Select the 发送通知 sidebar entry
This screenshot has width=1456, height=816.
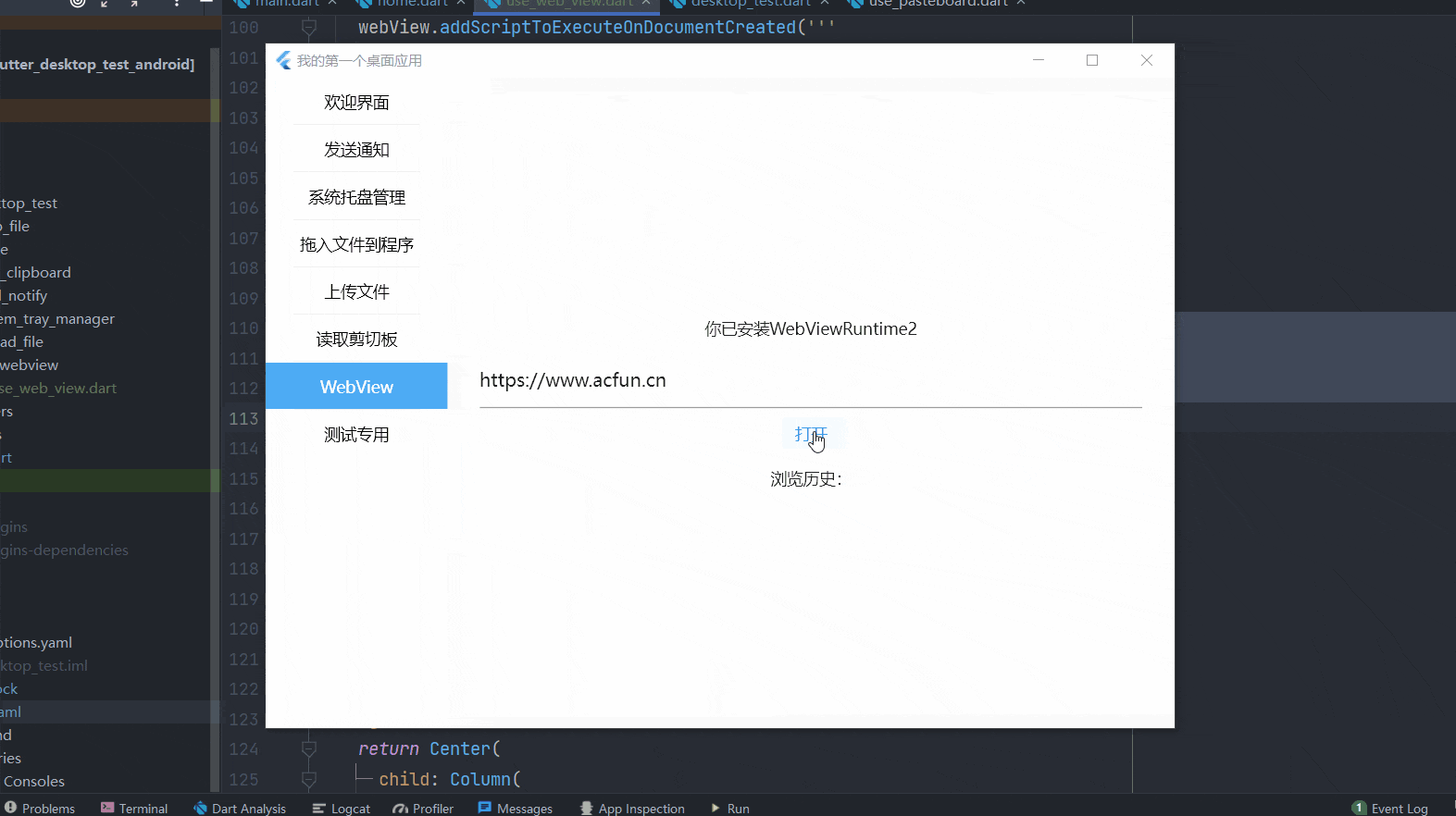(x=356, y=150)
